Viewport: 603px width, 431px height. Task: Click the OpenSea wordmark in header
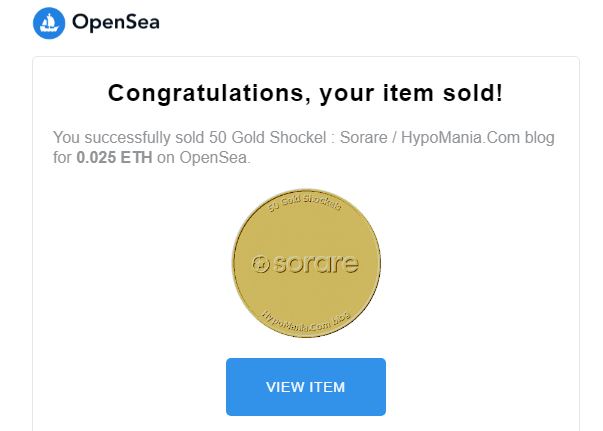click(116, 23)
